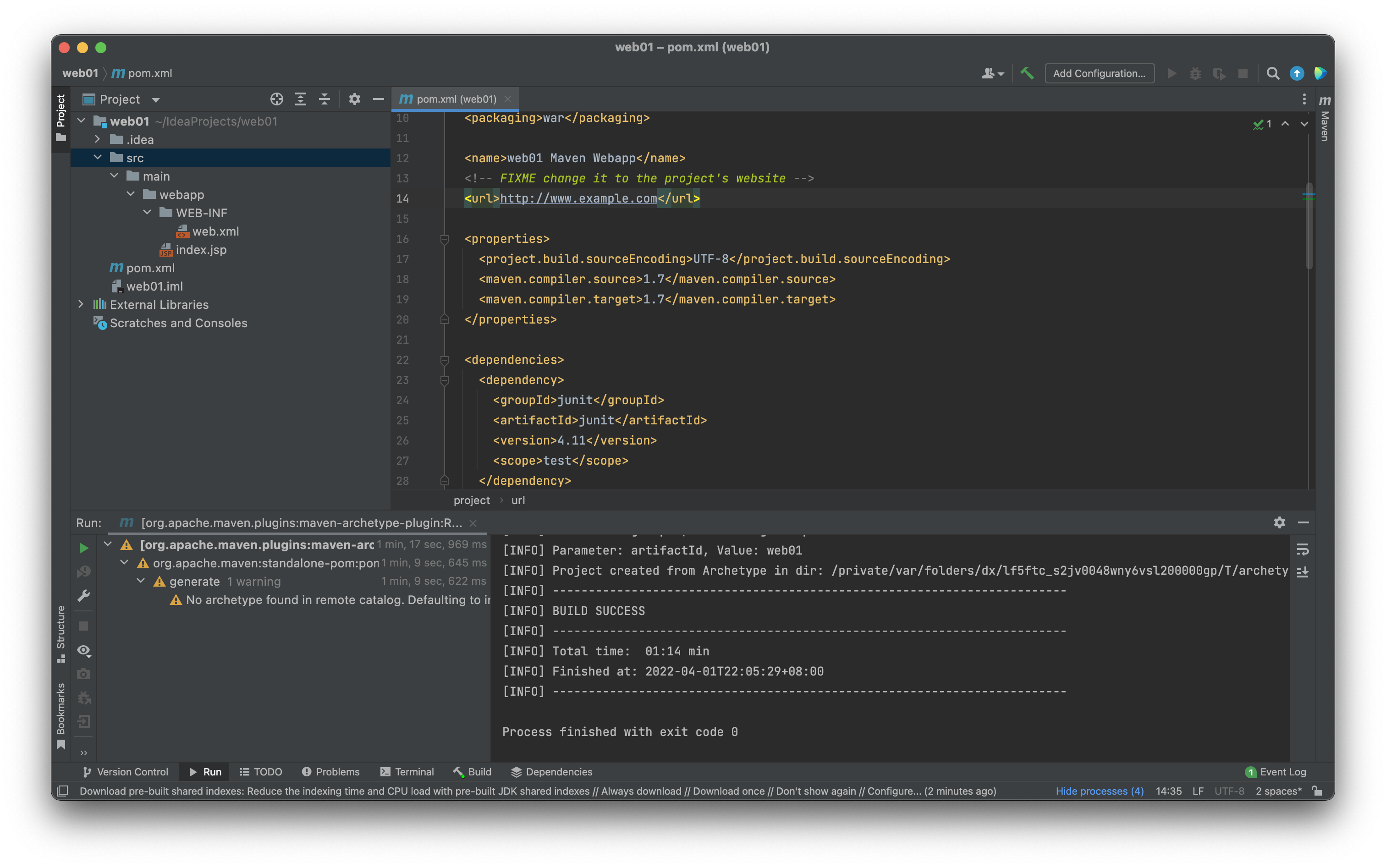
Task: Toggle the Structure side panel
Action: pos(61,634)
